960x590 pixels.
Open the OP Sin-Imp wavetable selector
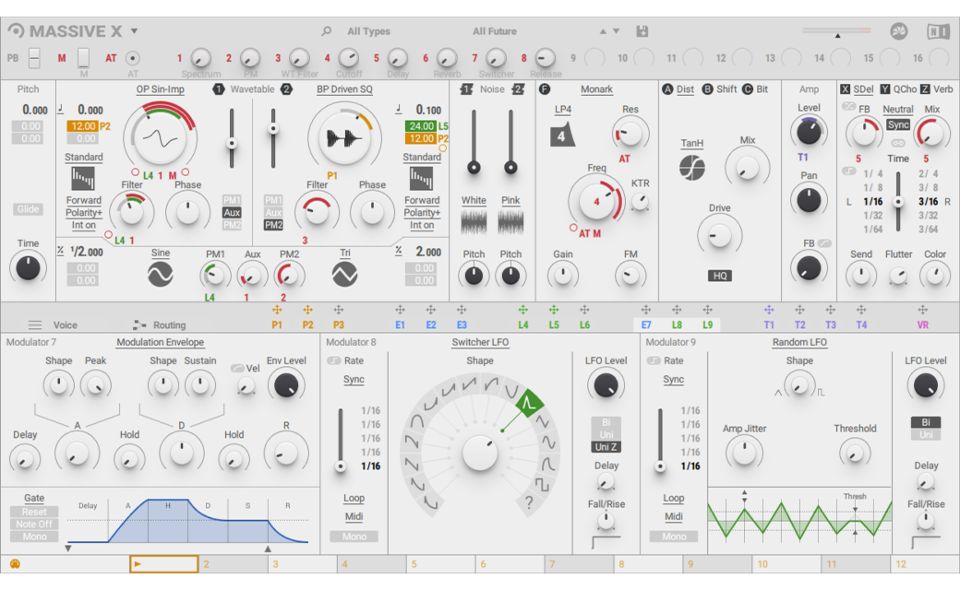(160, 89)
